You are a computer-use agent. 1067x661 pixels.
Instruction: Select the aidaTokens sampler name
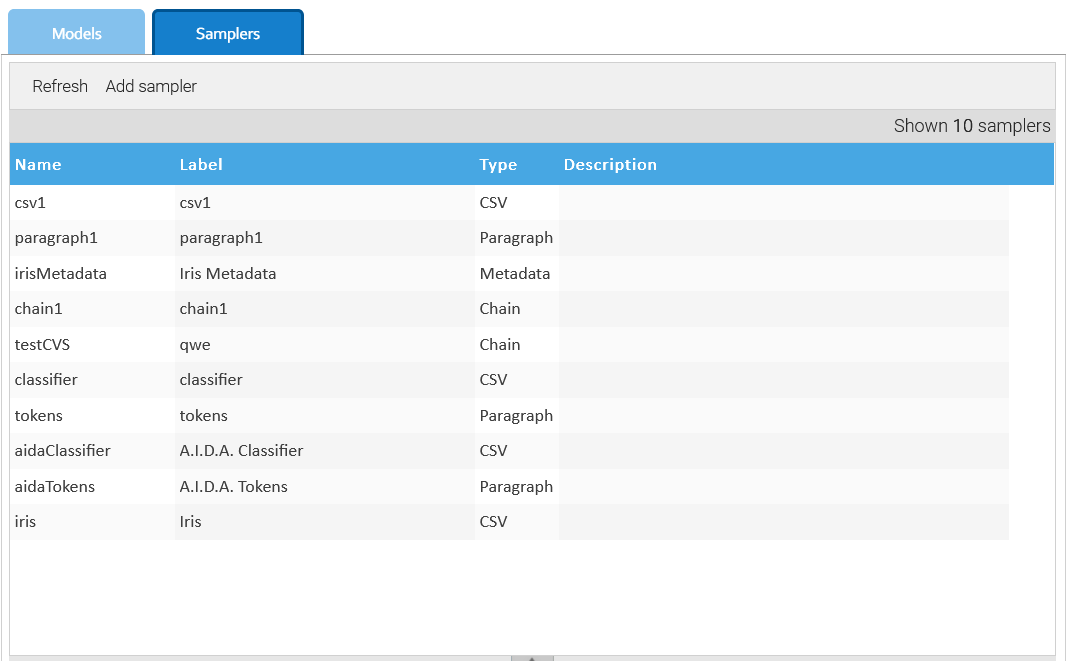pyautogui.click(x=93, y=487)
